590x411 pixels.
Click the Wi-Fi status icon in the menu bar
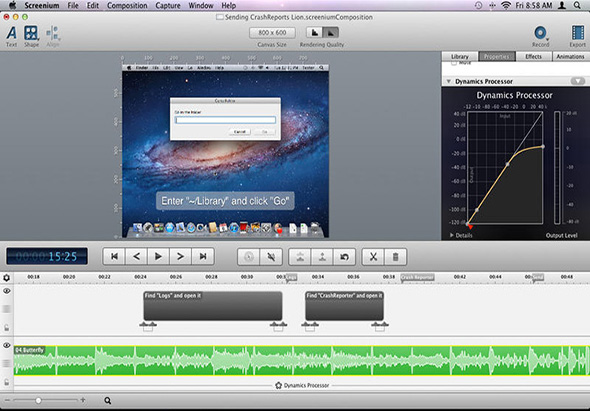(x=506, y=5)
